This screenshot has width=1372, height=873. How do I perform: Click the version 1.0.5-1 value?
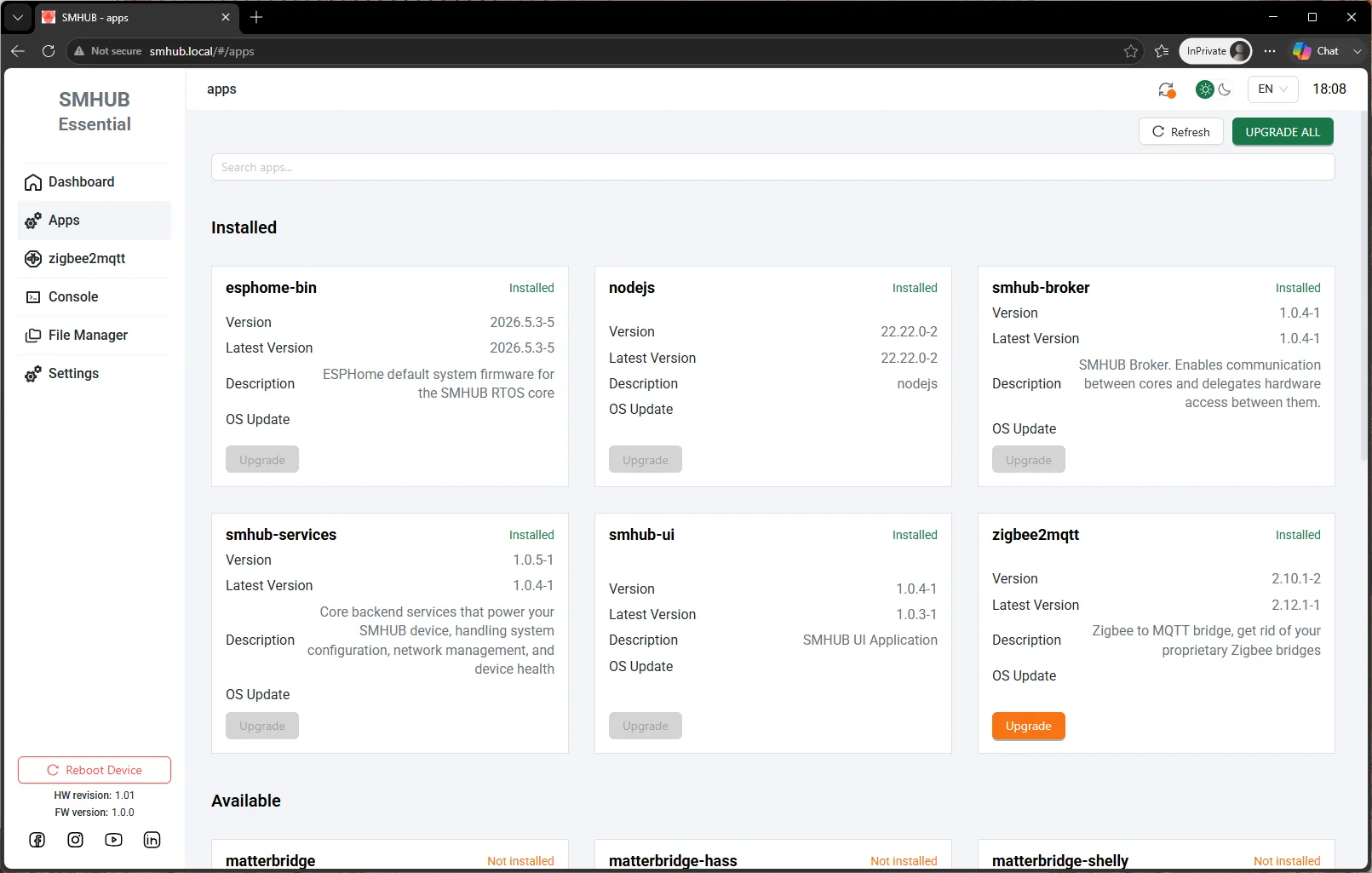(x=533, y=560)
